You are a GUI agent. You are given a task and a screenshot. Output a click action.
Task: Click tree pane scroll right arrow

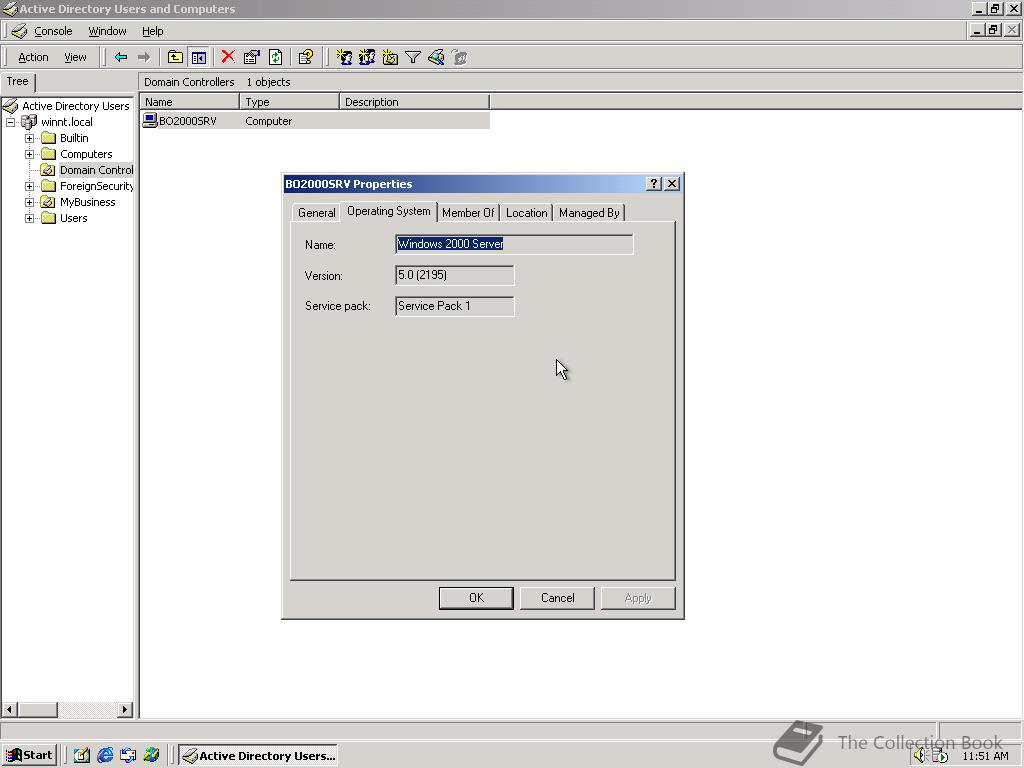[x=125, y=709]
